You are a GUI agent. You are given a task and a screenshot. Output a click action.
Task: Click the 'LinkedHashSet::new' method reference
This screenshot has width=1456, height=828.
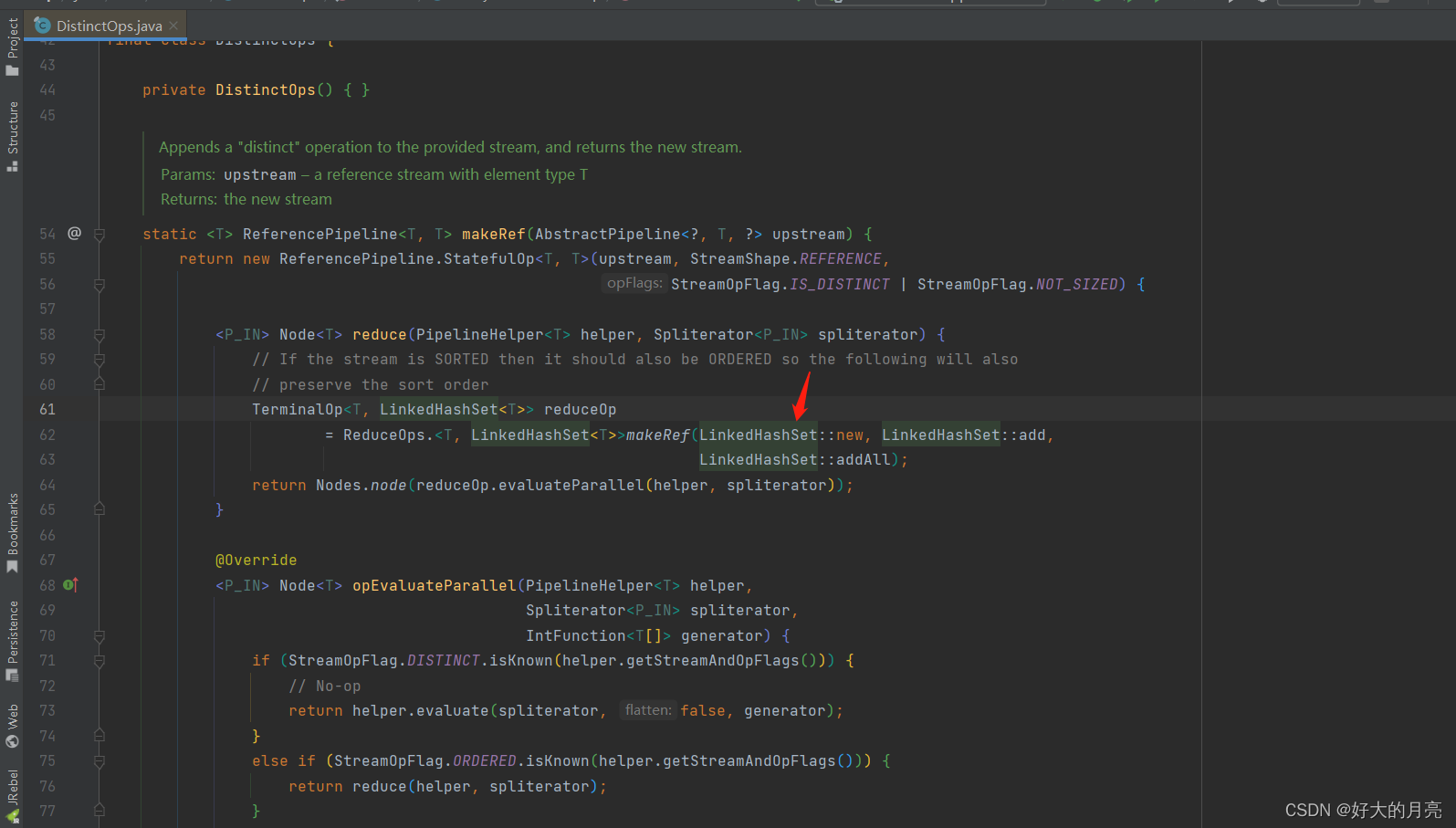(x=781, y=435)
